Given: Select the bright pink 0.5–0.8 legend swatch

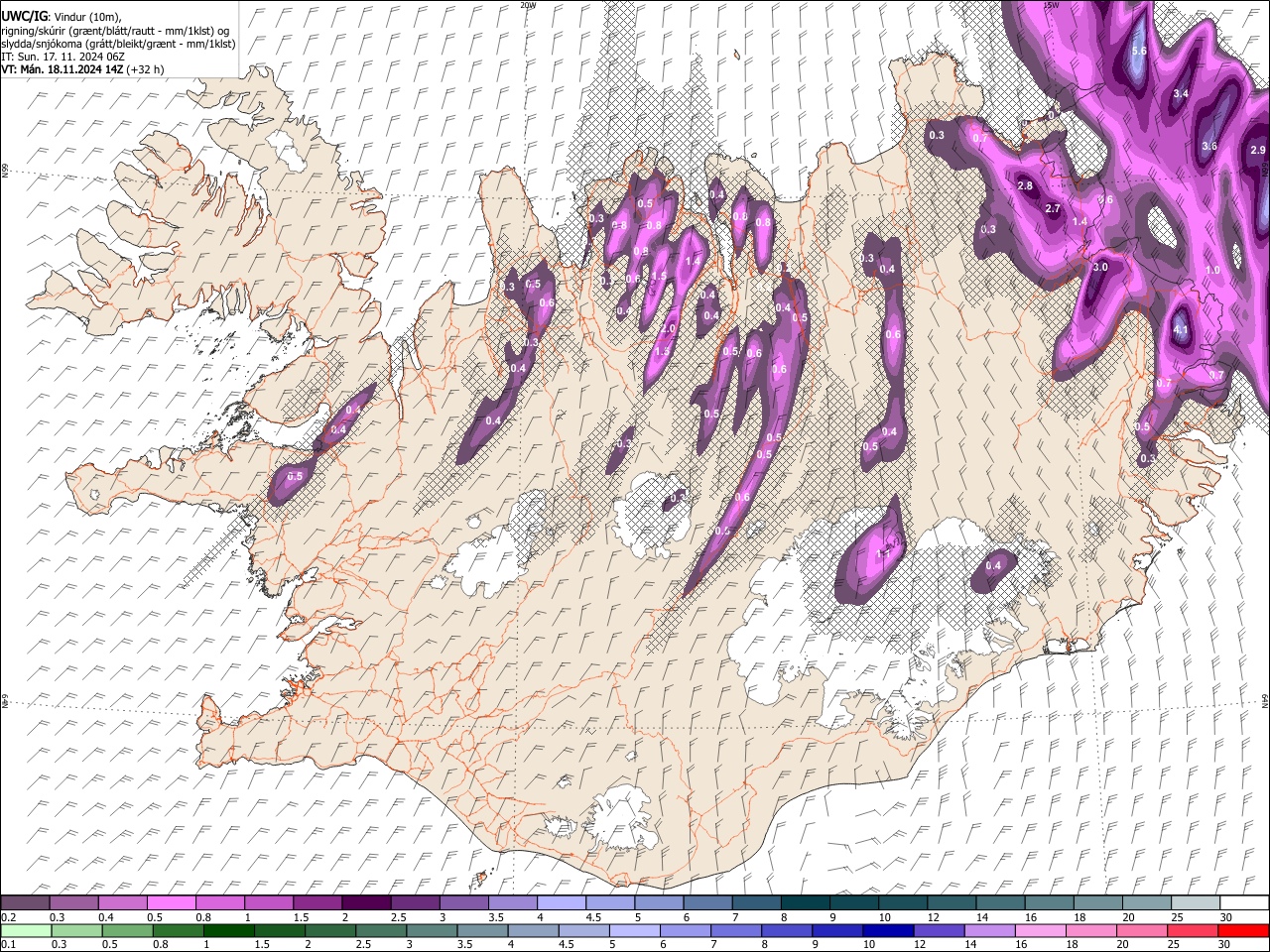Looking at the screenshot, I should pos(172,902).
